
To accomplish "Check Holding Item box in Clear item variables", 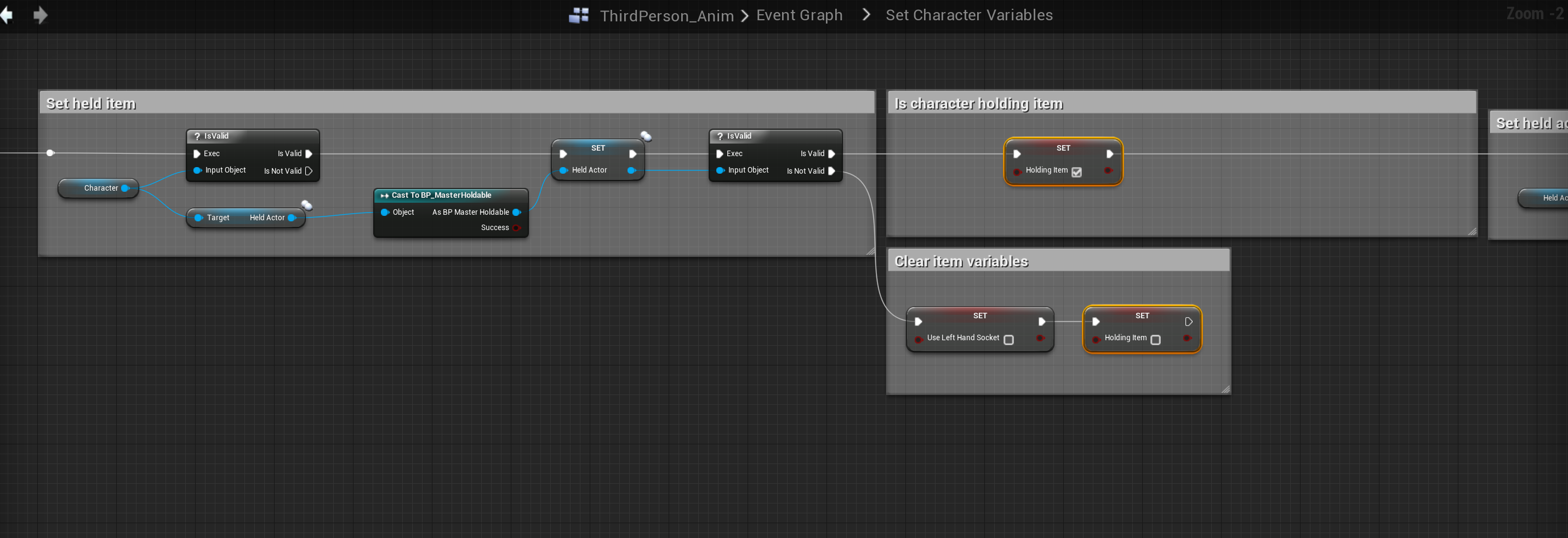I will tap(1155, 340).
